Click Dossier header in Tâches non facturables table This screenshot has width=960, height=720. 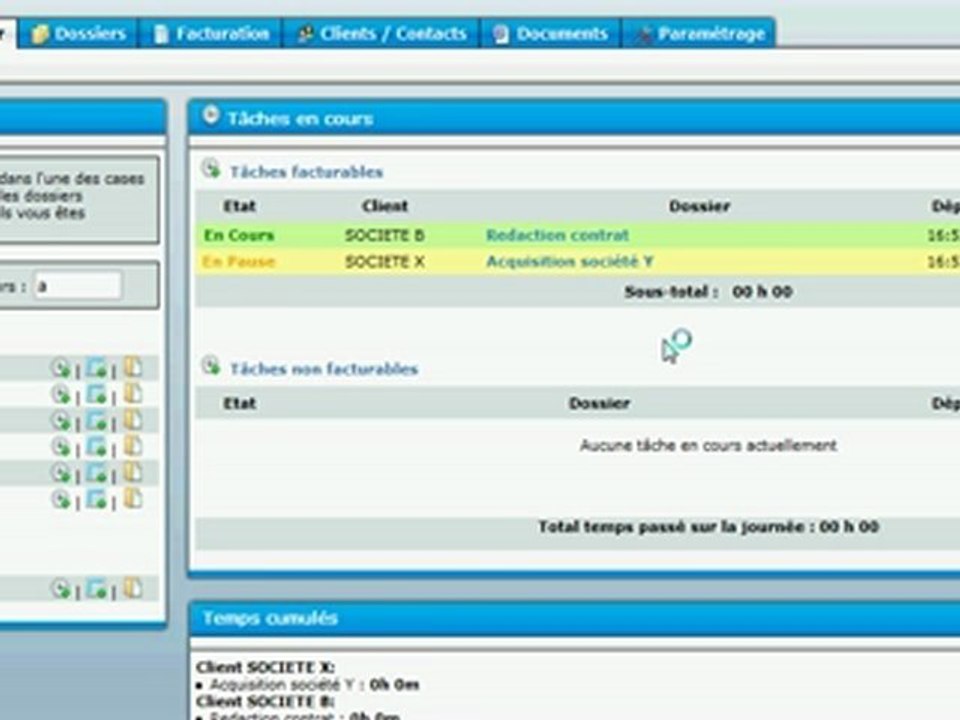pyautogui.click(x=599, y=403)
